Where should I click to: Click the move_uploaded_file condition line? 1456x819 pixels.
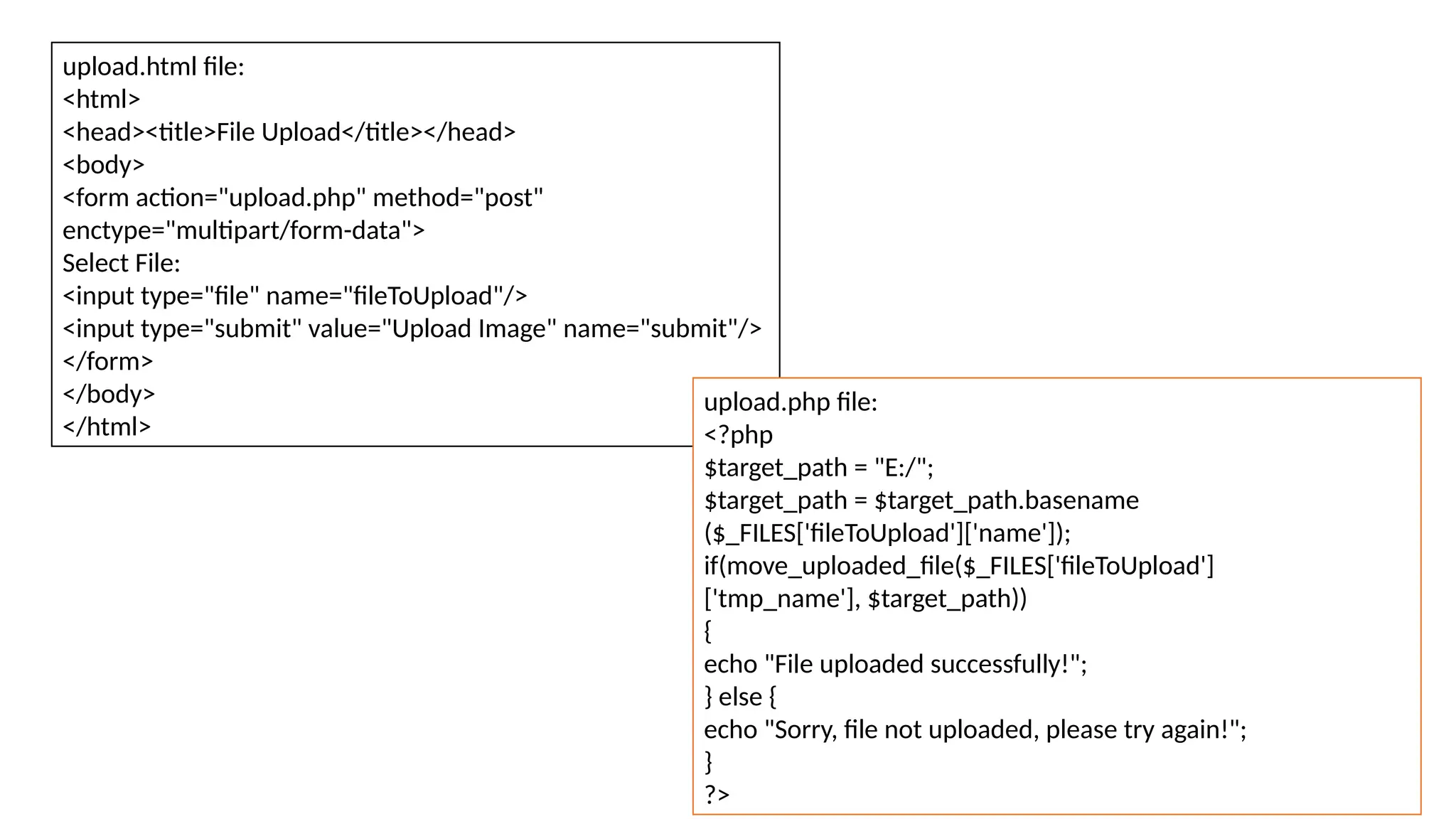coord(958,566)
